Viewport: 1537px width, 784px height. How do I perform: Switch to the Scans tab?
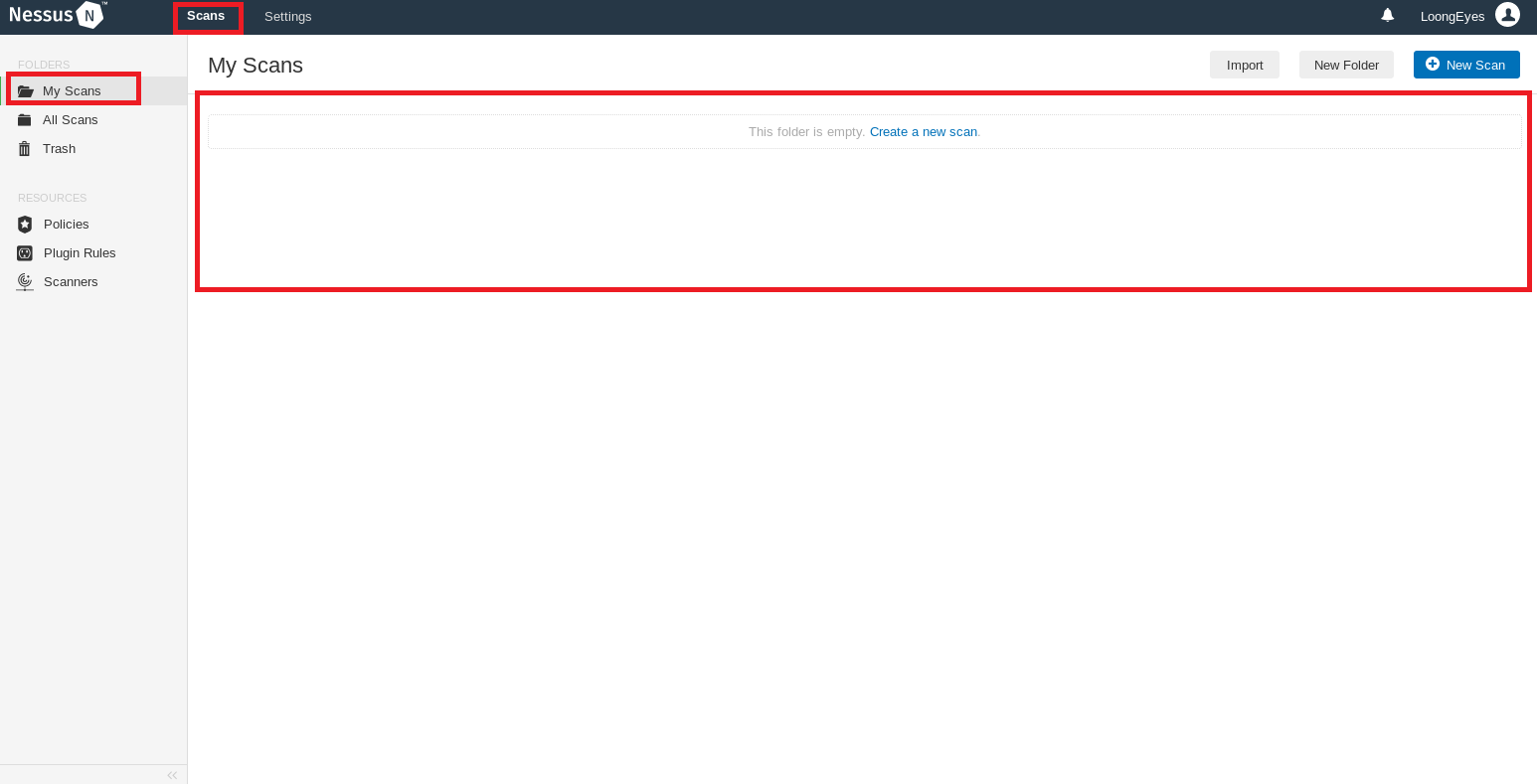[x=206, y=16]
